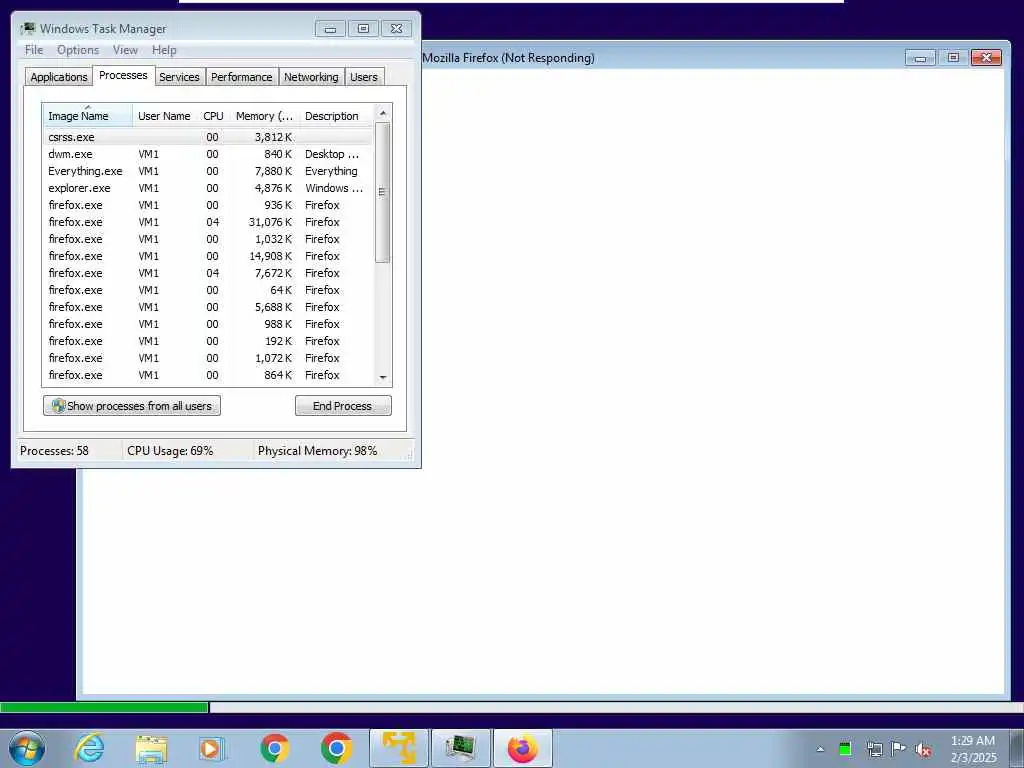Image resolution: width=1024 pixels, height=768 pixels.
Task: Click Physical Memory: 98% status
Action: [317, 451]
